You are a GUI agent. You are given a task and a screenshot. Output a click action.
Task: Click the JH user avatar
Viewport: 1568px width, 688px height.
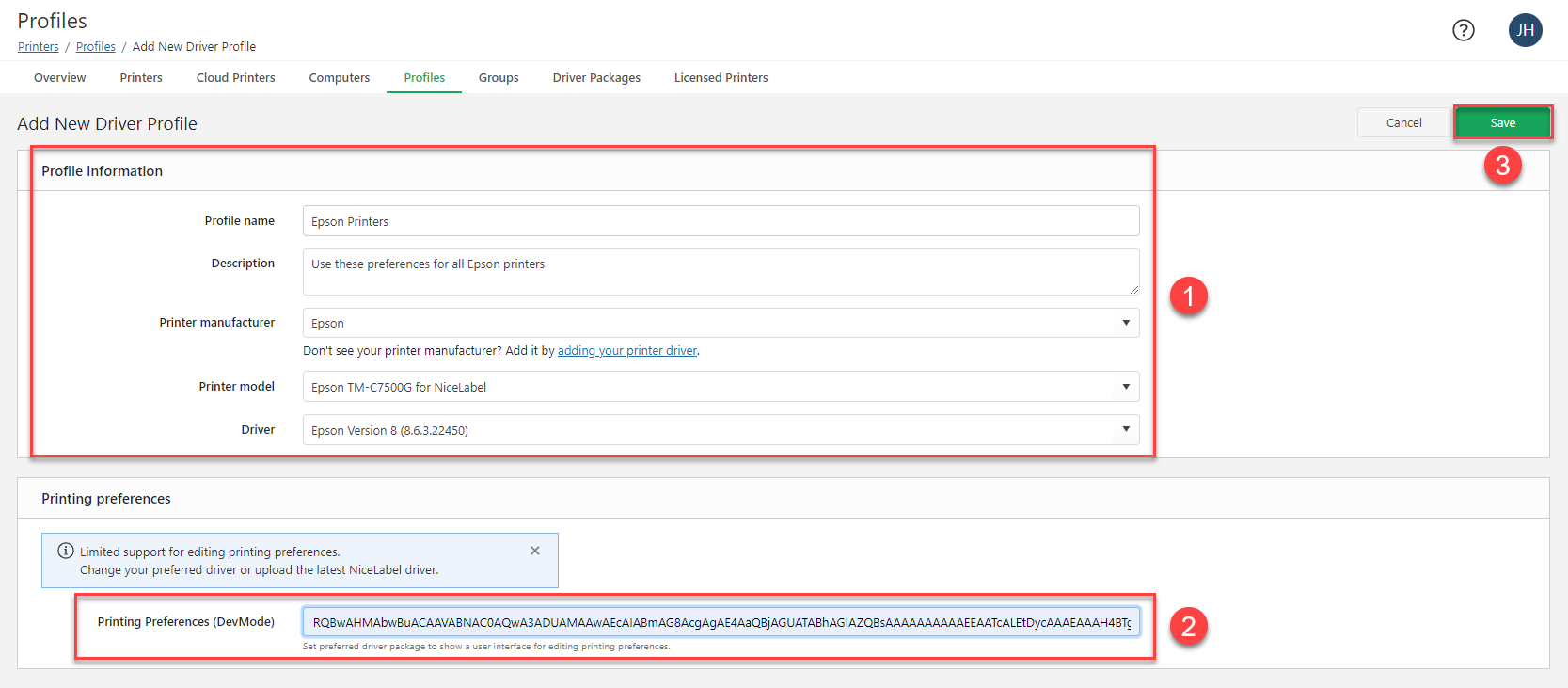click(x=1525, y=30)
